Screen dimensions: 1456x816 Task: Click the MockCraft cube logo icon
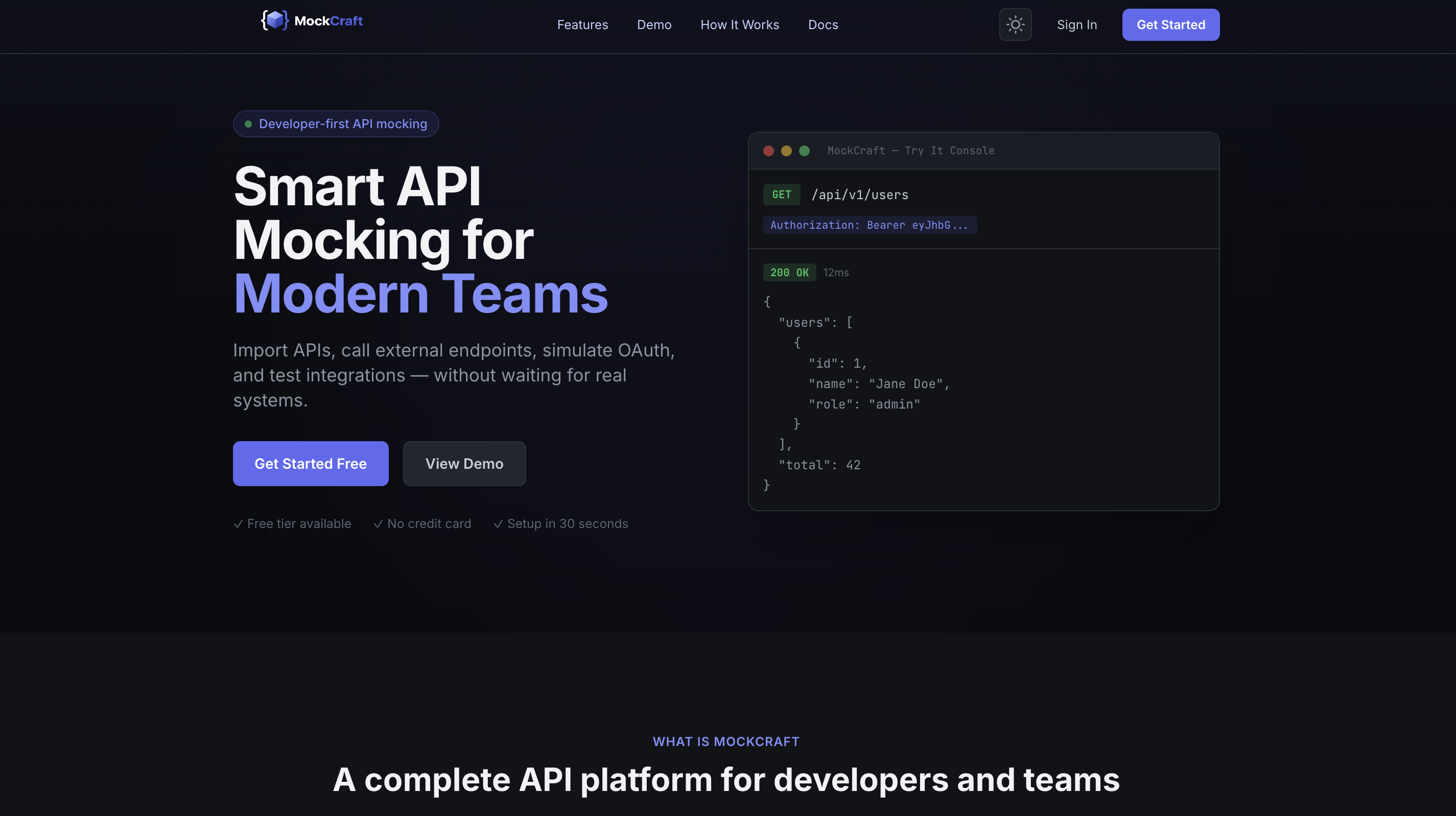(275, 20)
